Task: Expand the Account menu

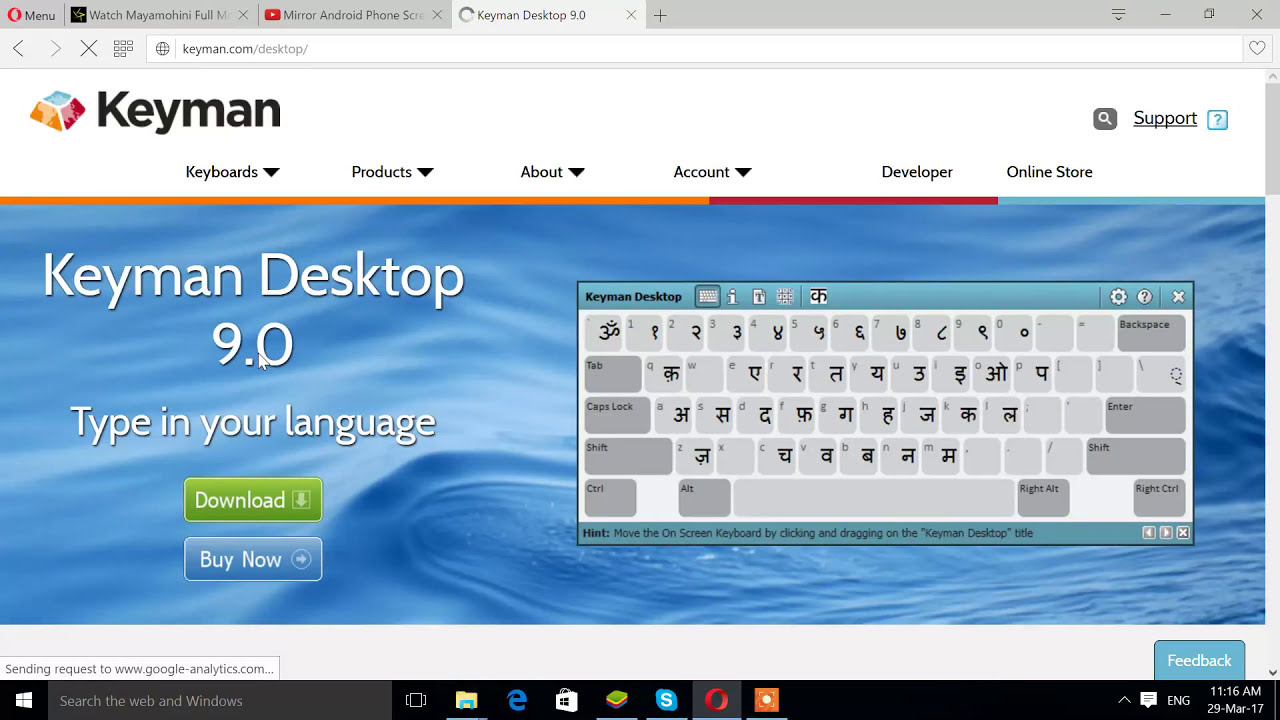Action: (712, 172)
